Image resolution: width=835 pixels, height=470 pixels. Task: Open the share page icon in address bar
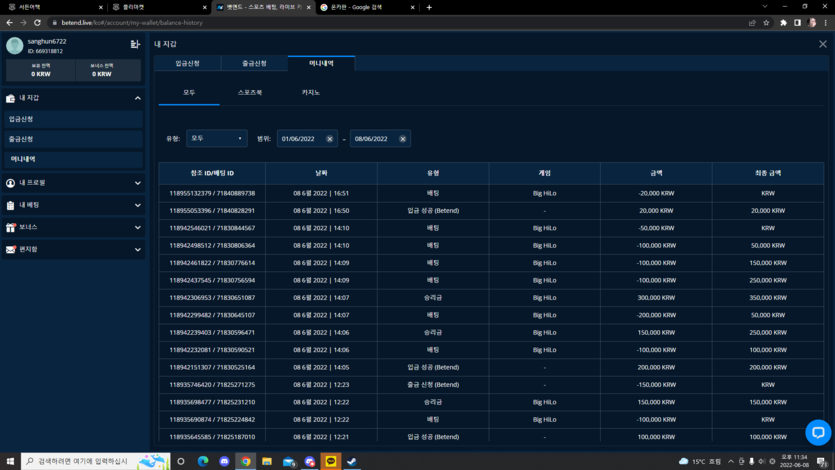[752, 23]
